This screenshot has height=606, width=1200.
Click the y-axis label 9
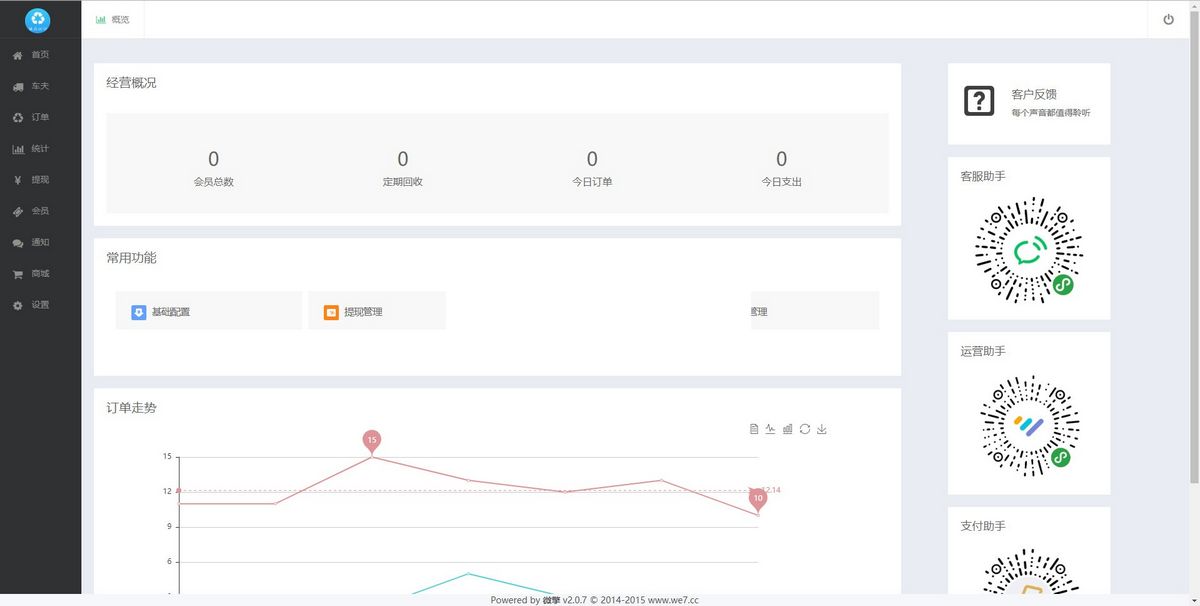coord(169,527)
